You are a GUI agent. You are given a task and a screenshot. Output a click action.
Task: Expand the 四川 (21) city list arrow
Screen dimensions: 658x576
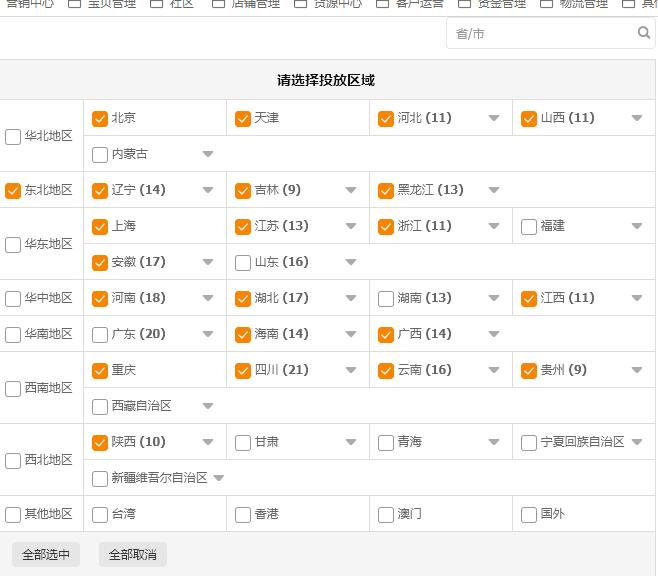pos(351,370)
